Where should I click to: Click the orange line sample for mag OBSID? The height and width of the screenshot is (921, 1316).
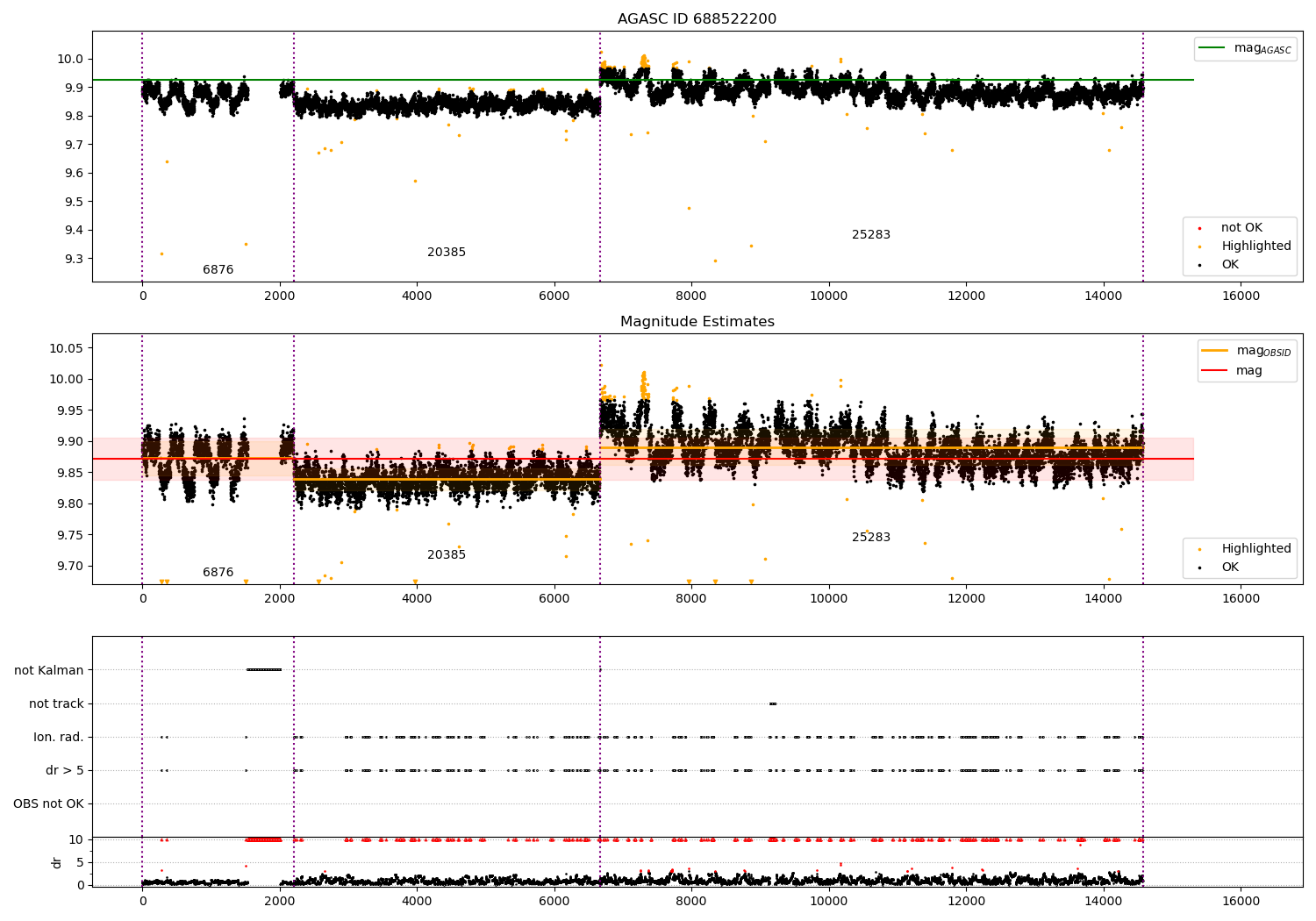[x=1215, y=351]
